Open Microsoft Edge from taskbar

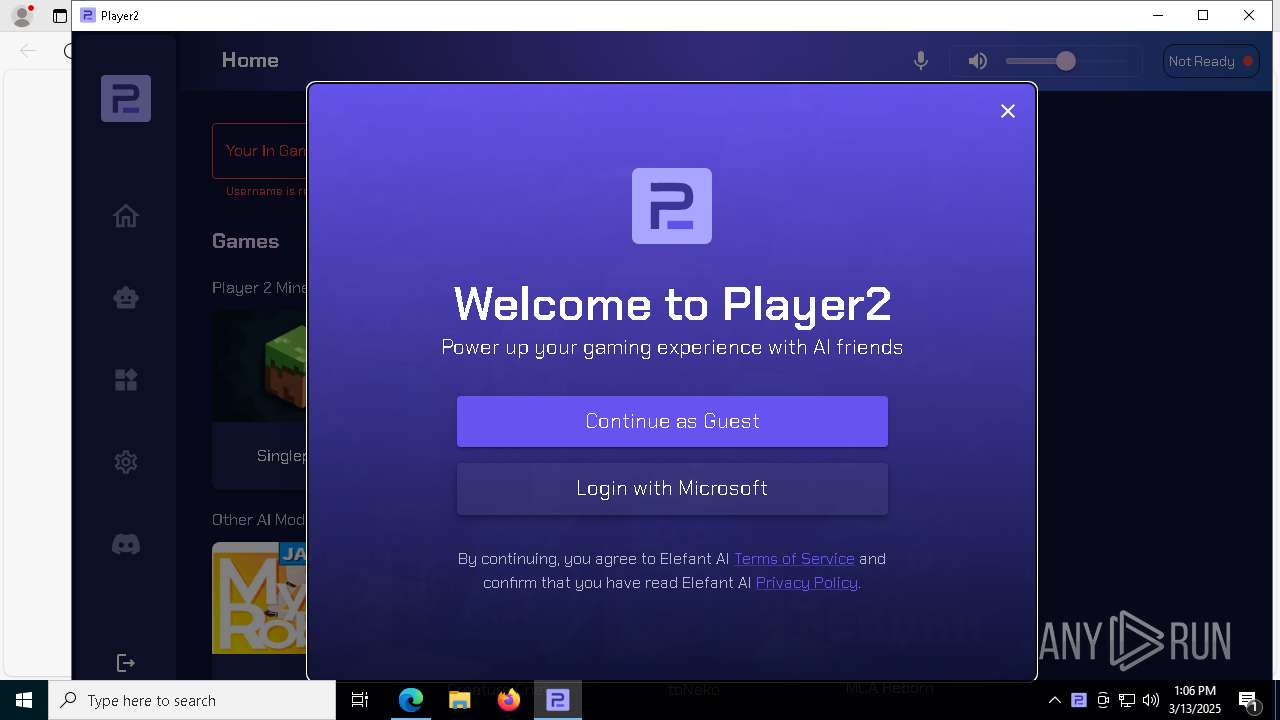tap(411, 700)
